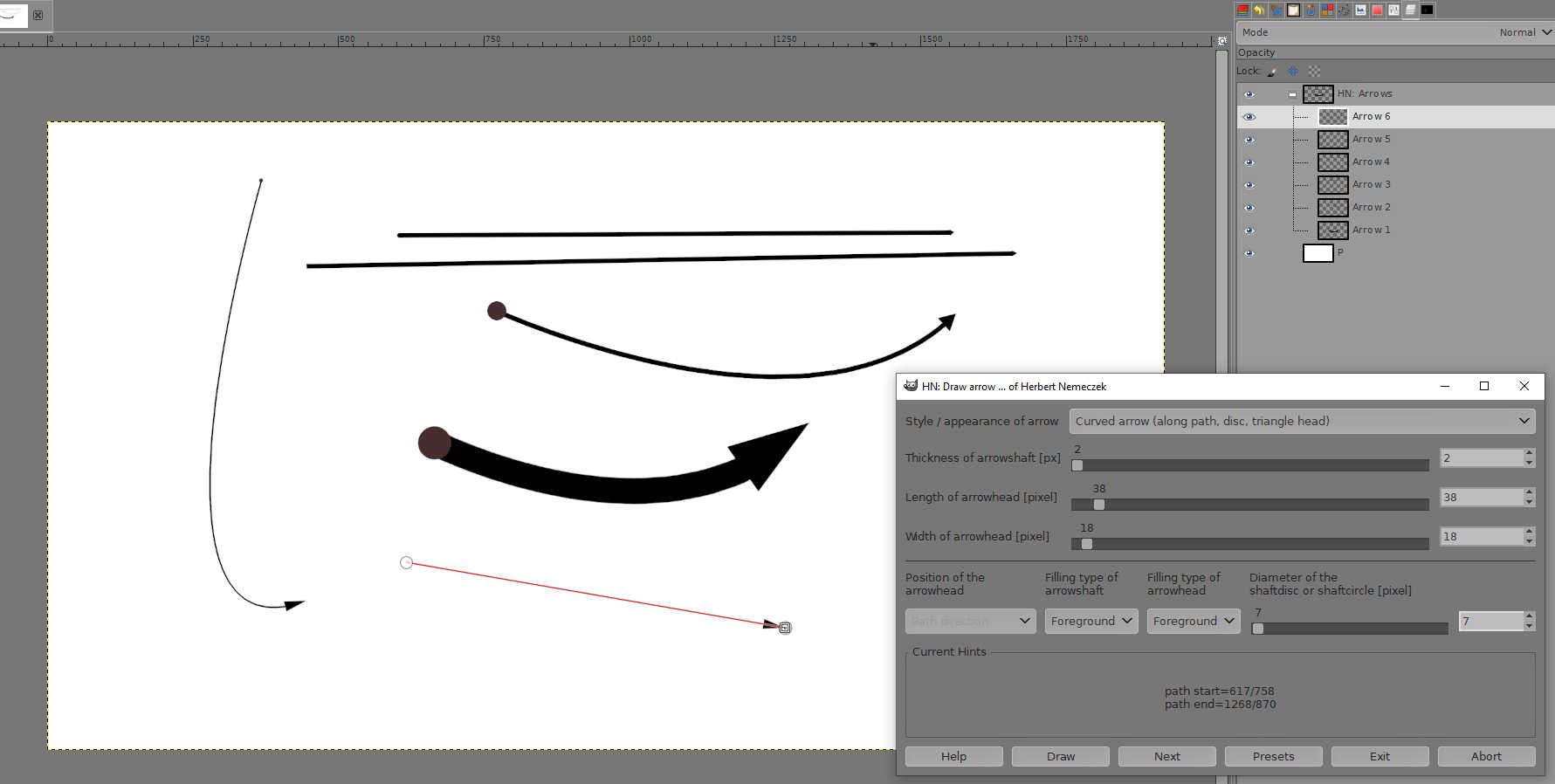Image resolution: width=1555 pixels, height=784 pixels.
Task: Toggle visibility of Arrow 3 layer
Action: coord(1249,185)
